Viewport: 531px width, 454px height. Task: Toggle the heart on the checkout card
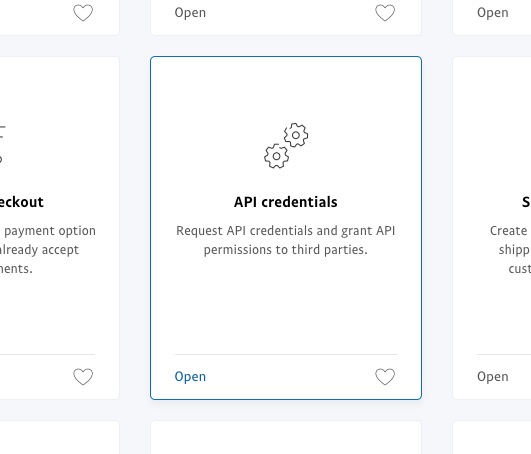coord(83,376)
